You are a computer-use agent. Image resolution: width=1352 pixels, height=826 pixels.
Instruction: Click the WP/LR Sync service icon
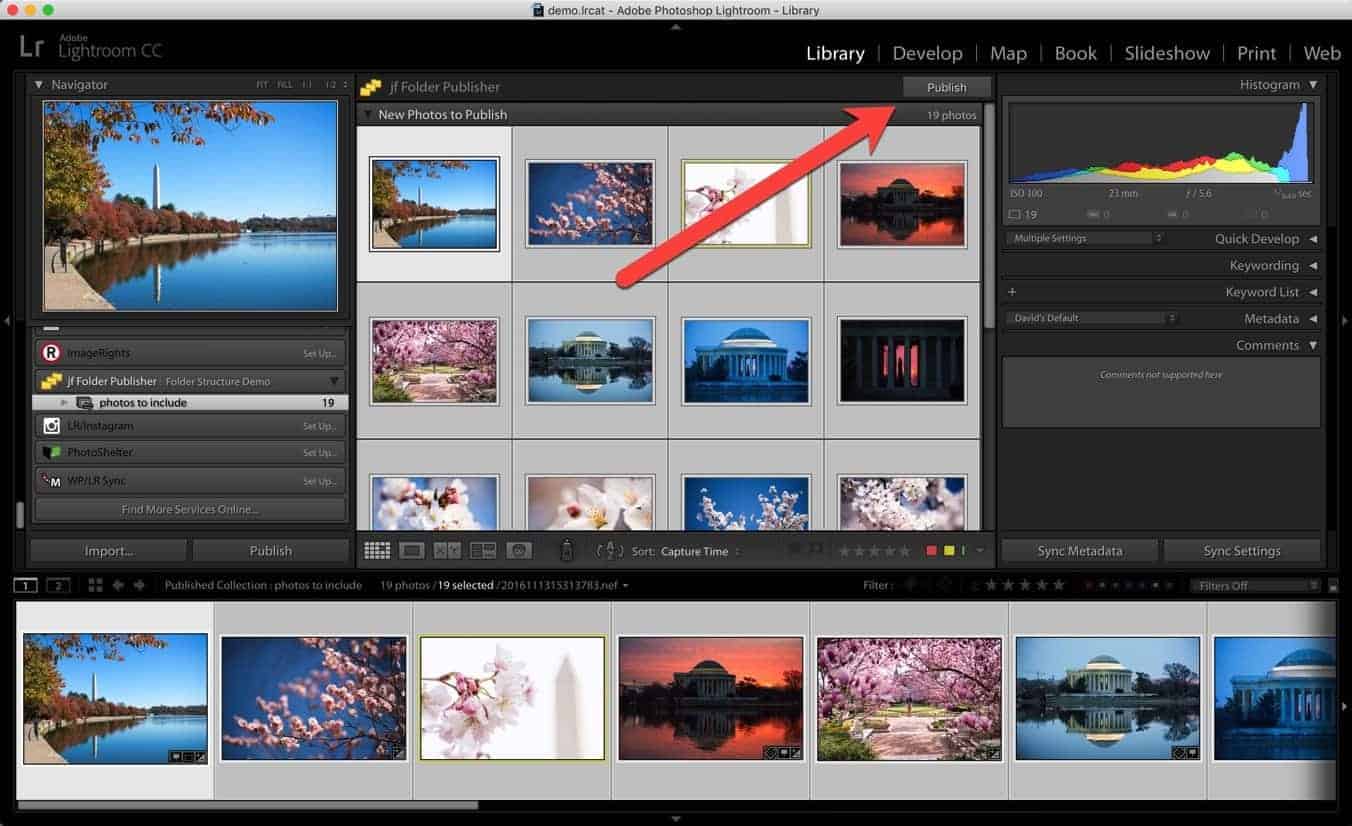(x=51, y=481)
